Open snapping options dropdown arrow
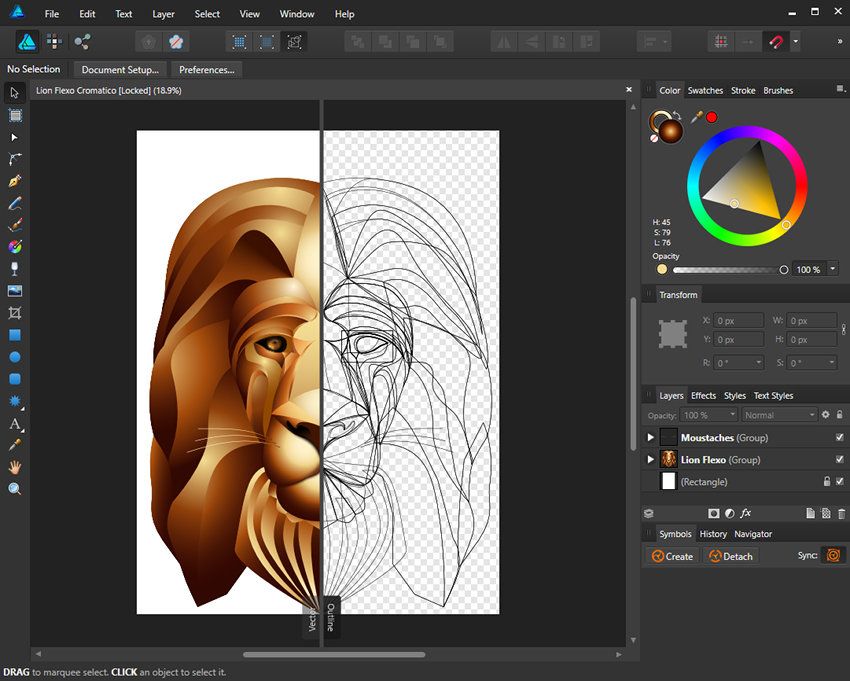The width and height of the screenshot is (850, 681). tap(795, 42)
